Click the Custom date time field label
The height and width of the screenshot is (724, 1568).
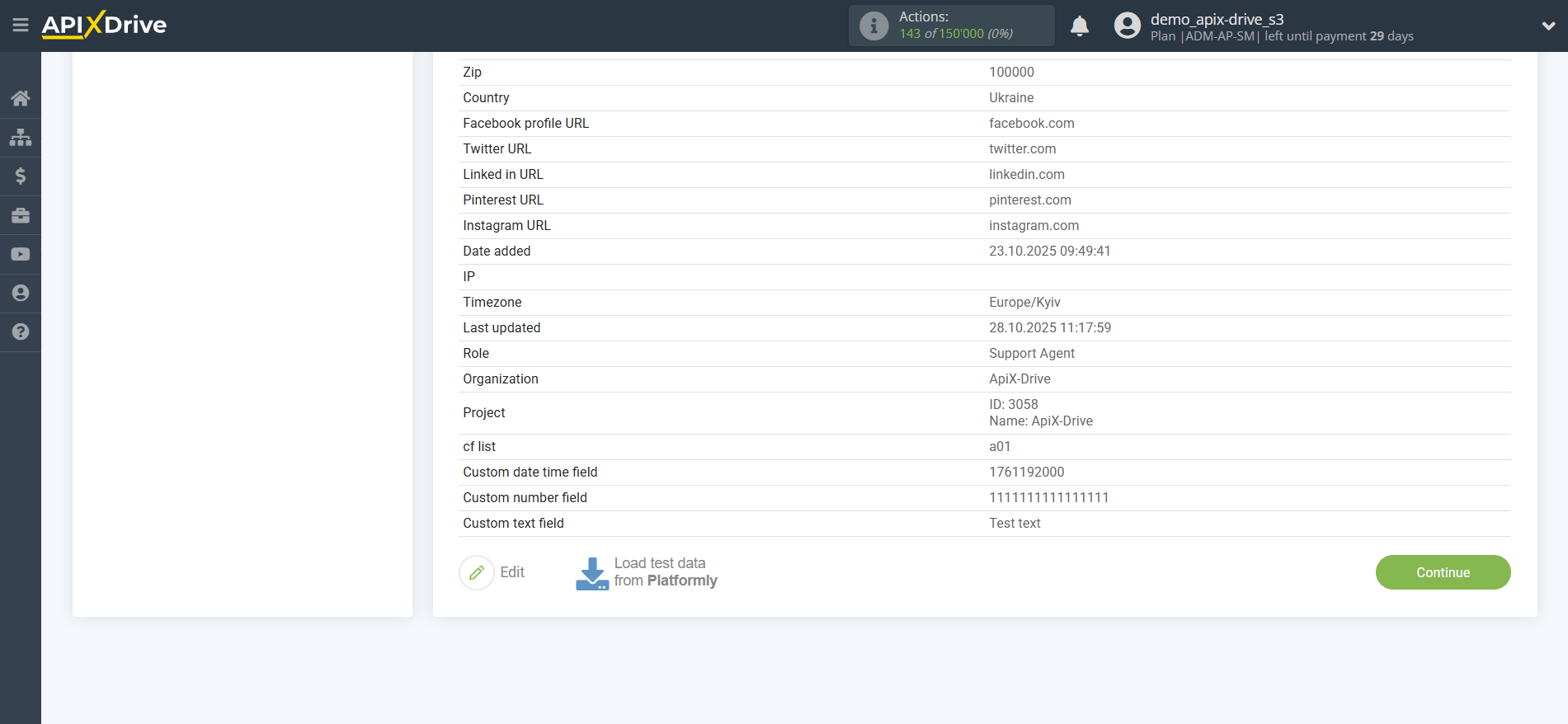tap(530, 472)
